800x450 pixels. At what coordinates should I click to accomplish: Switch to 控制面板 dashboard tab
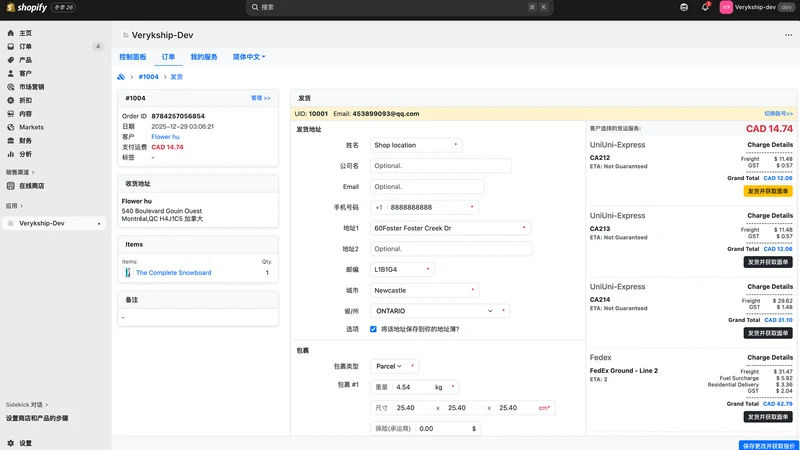[x=133, y=57]
